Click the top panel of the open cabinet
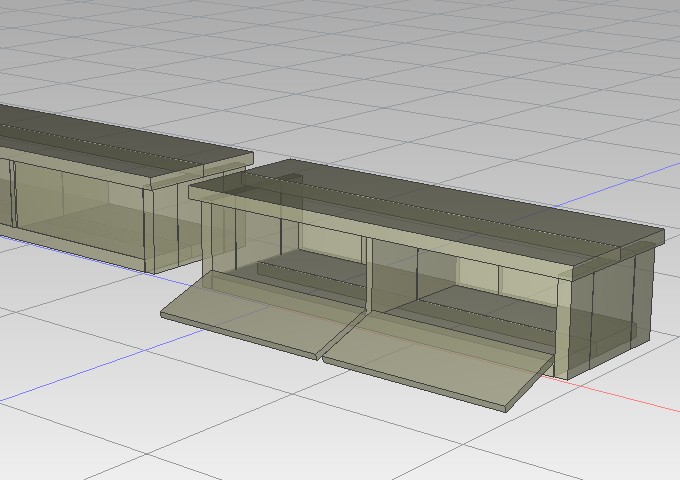Screen dimensions: 680x480 point(420,212)
